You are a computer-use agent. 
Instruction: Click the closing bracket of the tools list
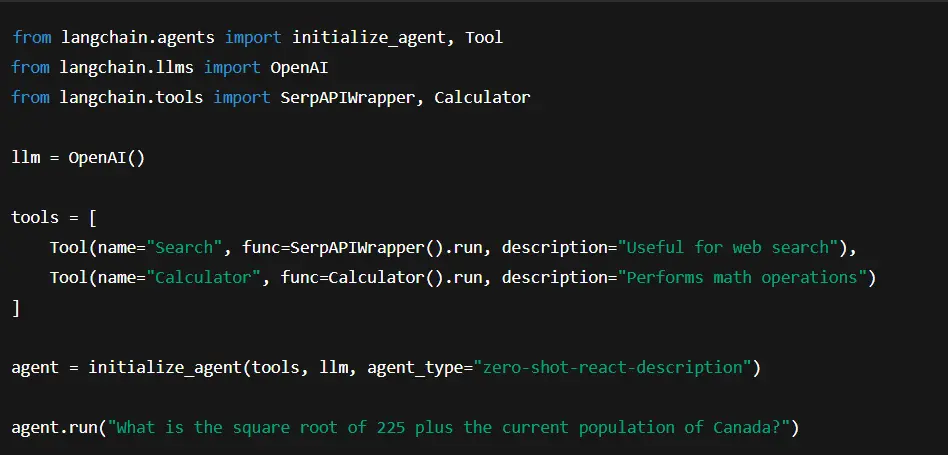[16, 307]
